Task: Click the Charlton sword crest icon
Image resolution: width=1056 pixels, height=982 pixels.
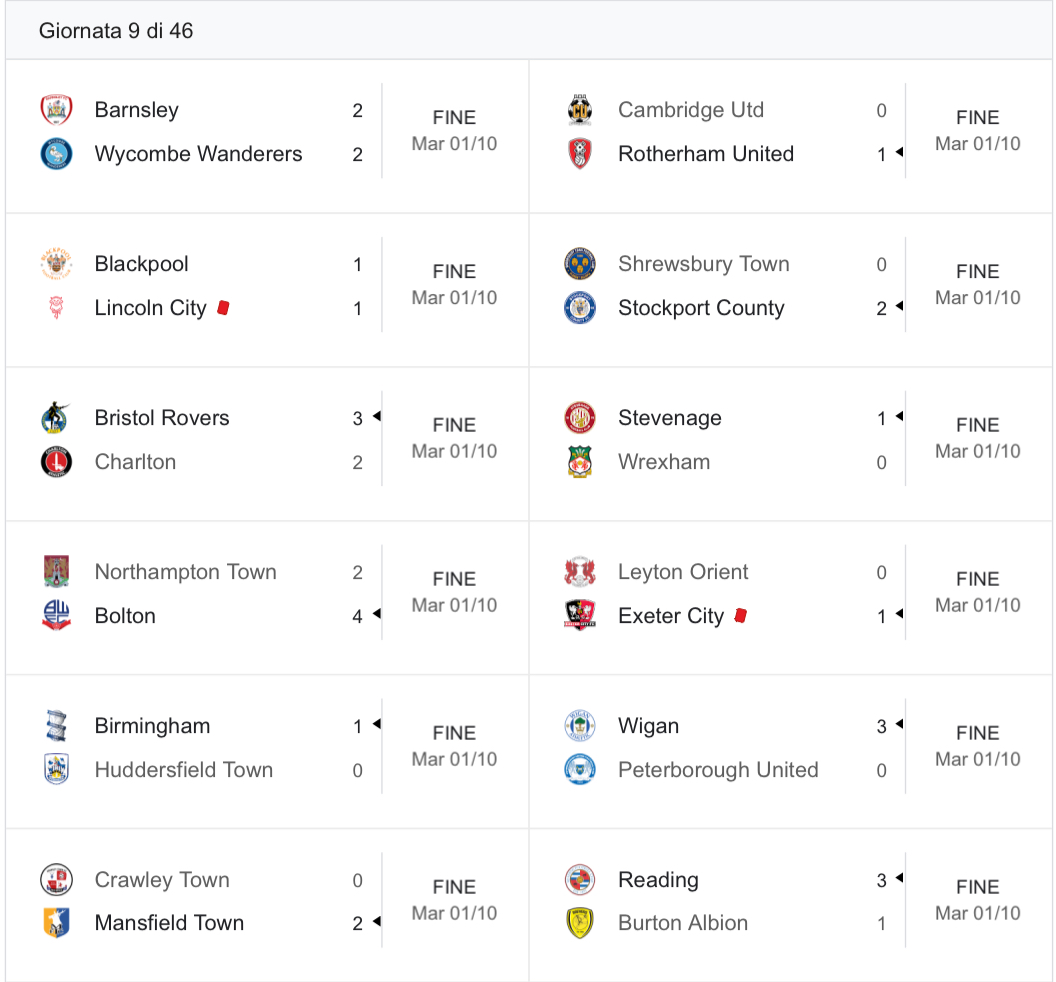Action: tap(57, 461)
